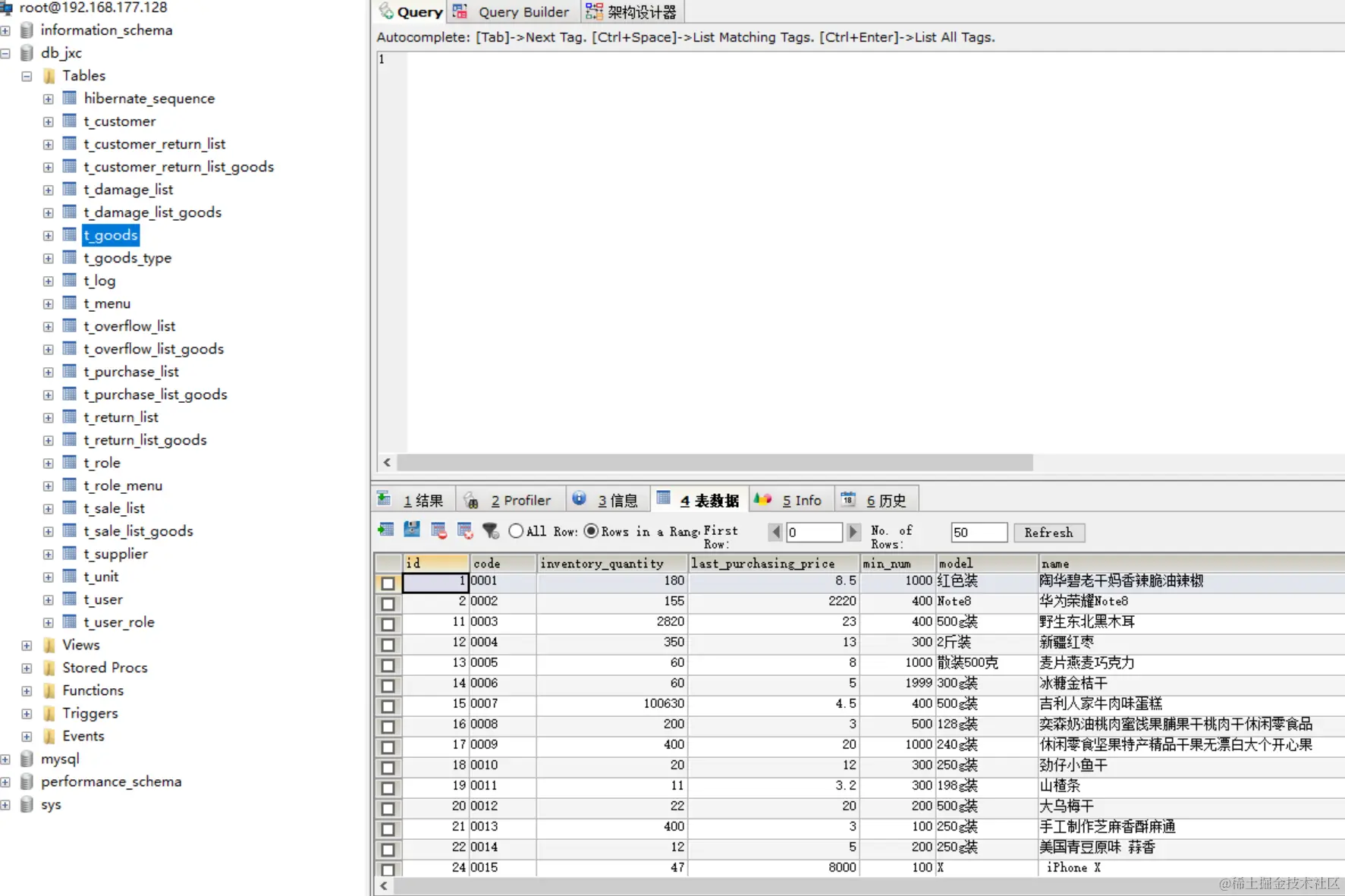The width and height of the screenshot is (1345, 896).
Task: Check the row checkbox for code 0002
Action: click(388, 603)
